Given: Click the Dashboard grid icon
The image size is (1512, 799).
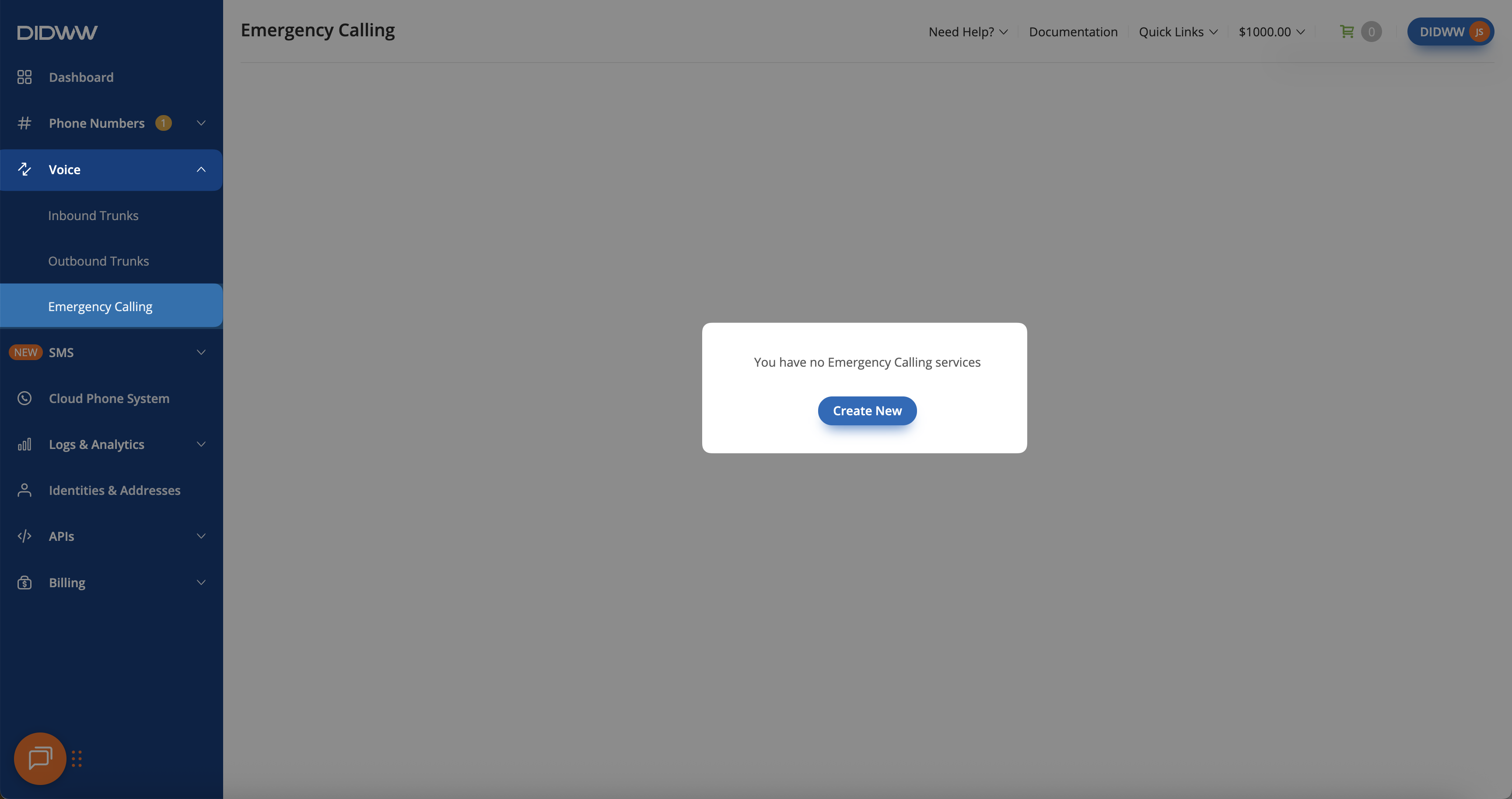Looking at the screenshot, I should pyautogui.click(x=24, y=77).
